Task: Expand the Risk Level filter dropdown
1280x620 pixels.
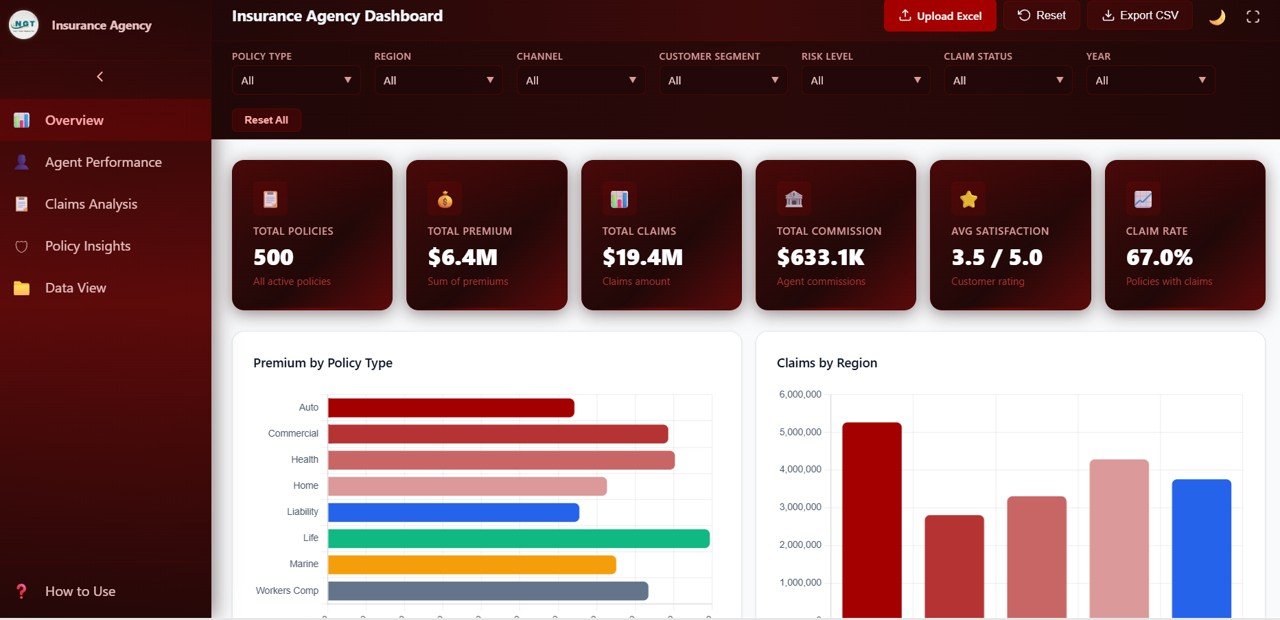Action: (865, 81)
